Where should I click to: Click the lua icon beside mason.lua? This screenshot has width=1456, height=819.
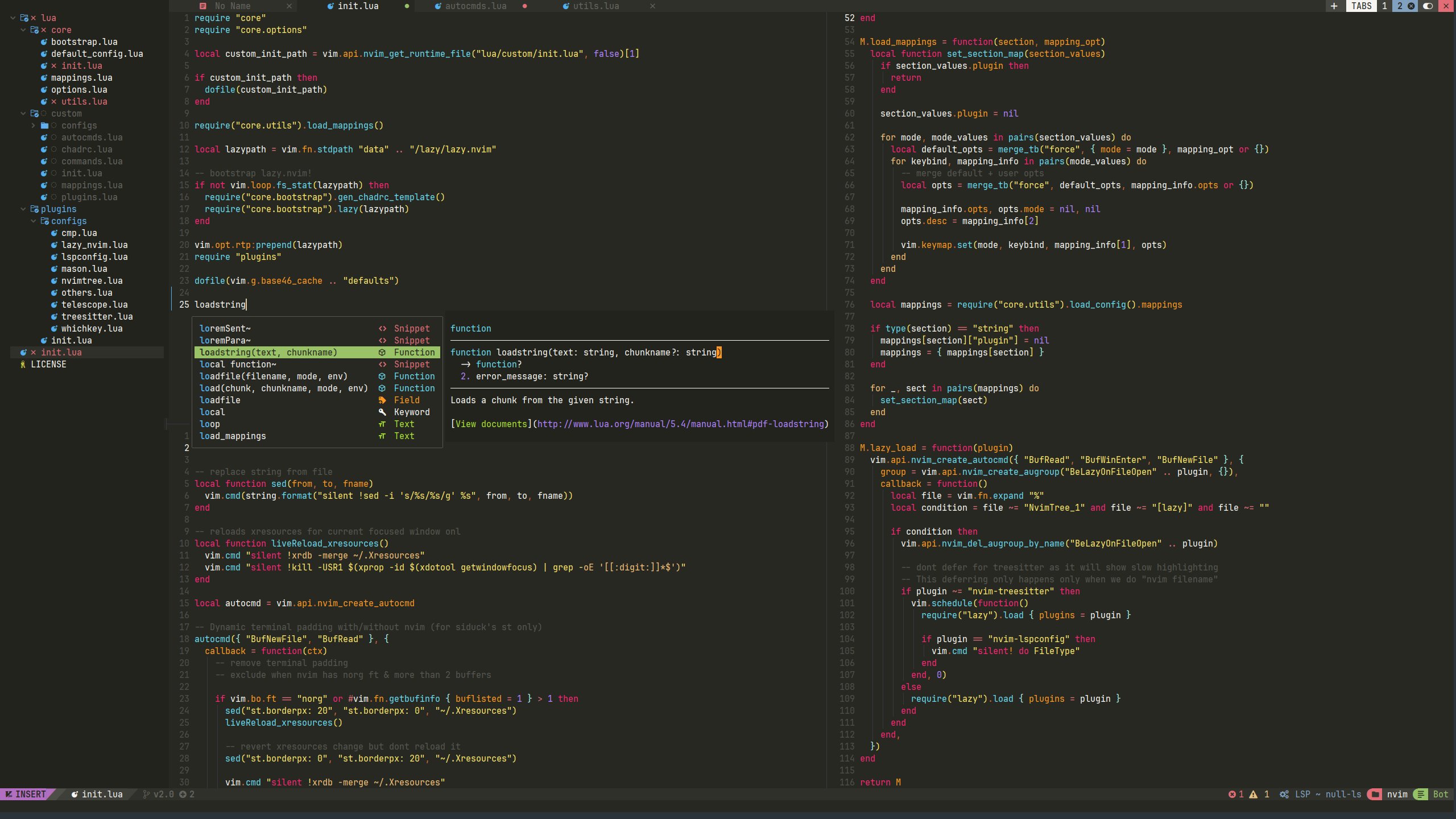[x=54, y=269]
